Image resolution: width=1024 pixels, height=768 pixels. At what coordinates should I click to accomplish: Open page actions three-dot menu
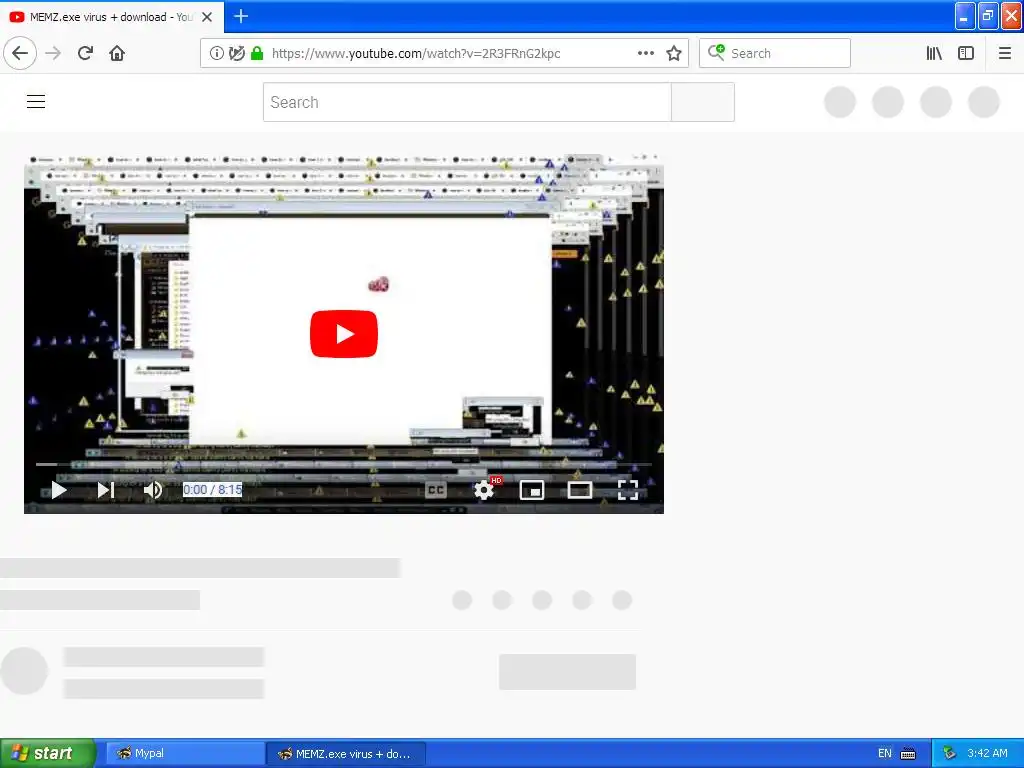(646, 54)
